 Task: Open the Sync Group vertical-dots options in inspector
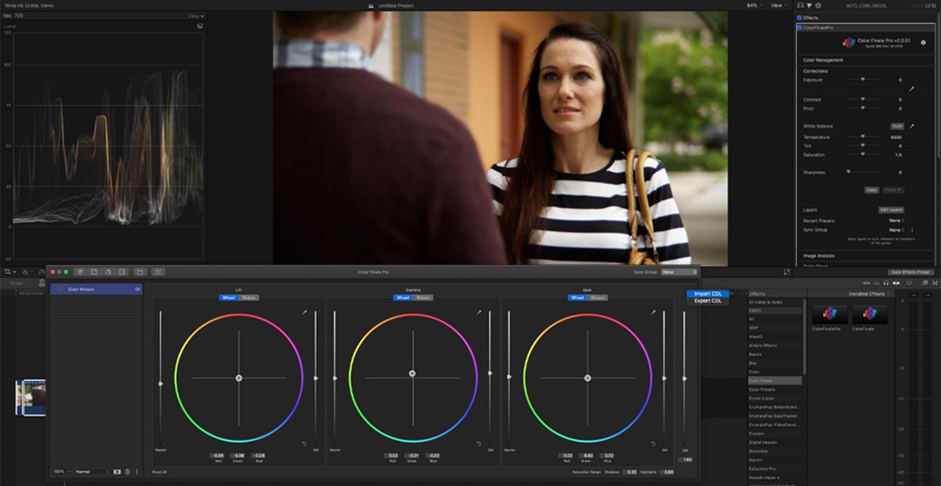coord(912,230)
